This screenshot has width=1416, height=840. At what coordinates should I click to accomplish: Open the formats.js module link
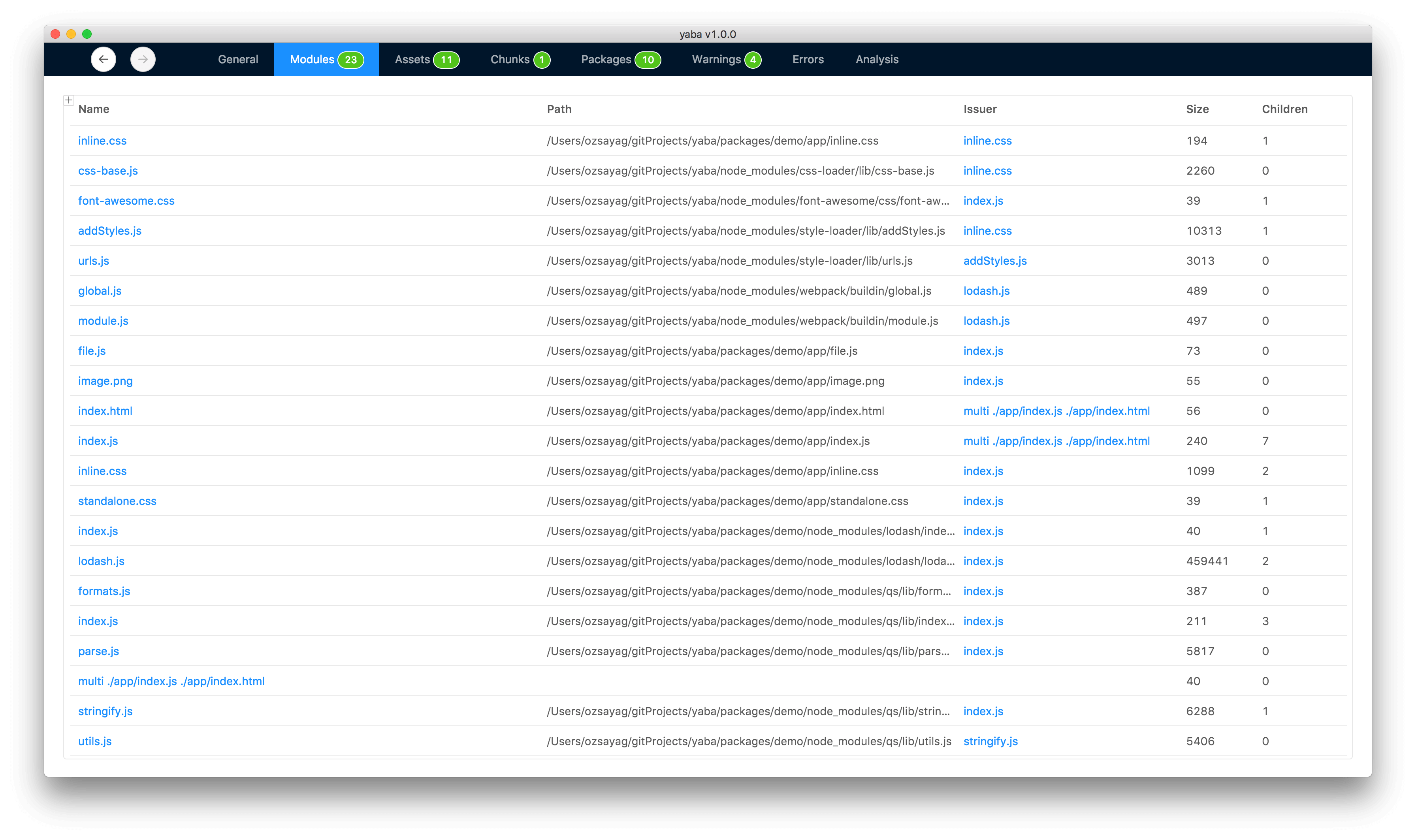pyautogui.click(x=104, y=591)
